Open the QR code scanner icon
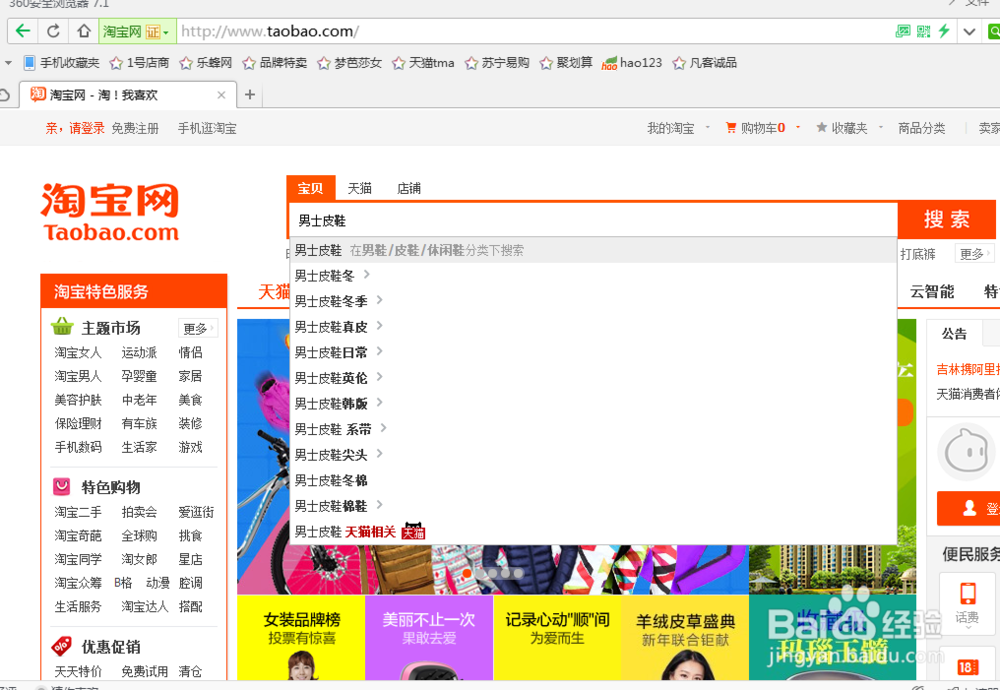 (923, 30)
